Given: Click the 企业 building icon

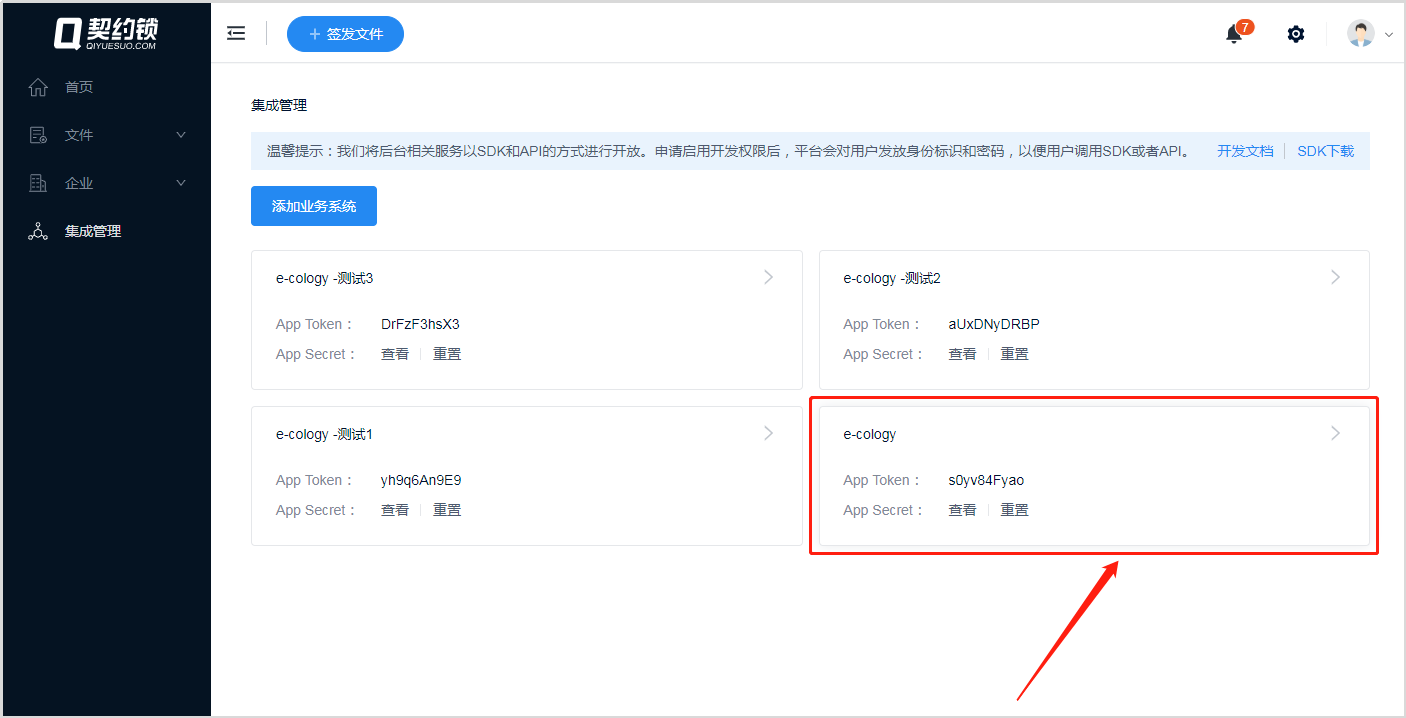Looking at the screenshot, I should click(x=38, y=183).
